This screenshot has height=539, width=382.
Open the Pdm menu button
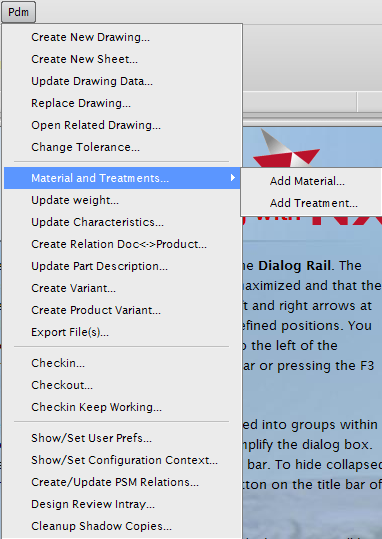tap(18, 12)
